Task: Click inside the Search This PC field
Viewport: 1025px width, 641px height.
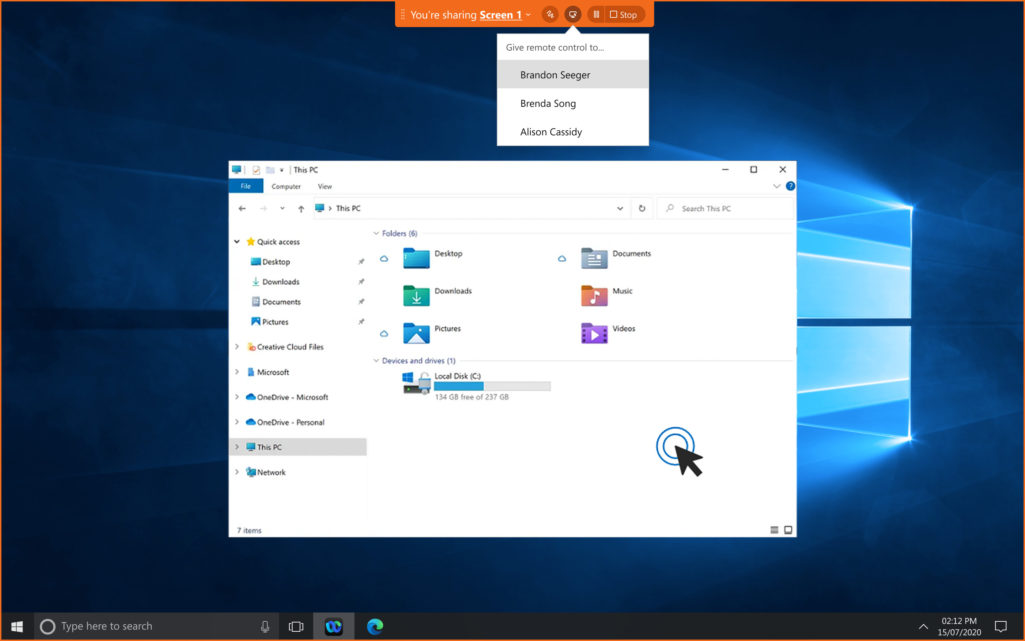Action: tap(725, 207)
